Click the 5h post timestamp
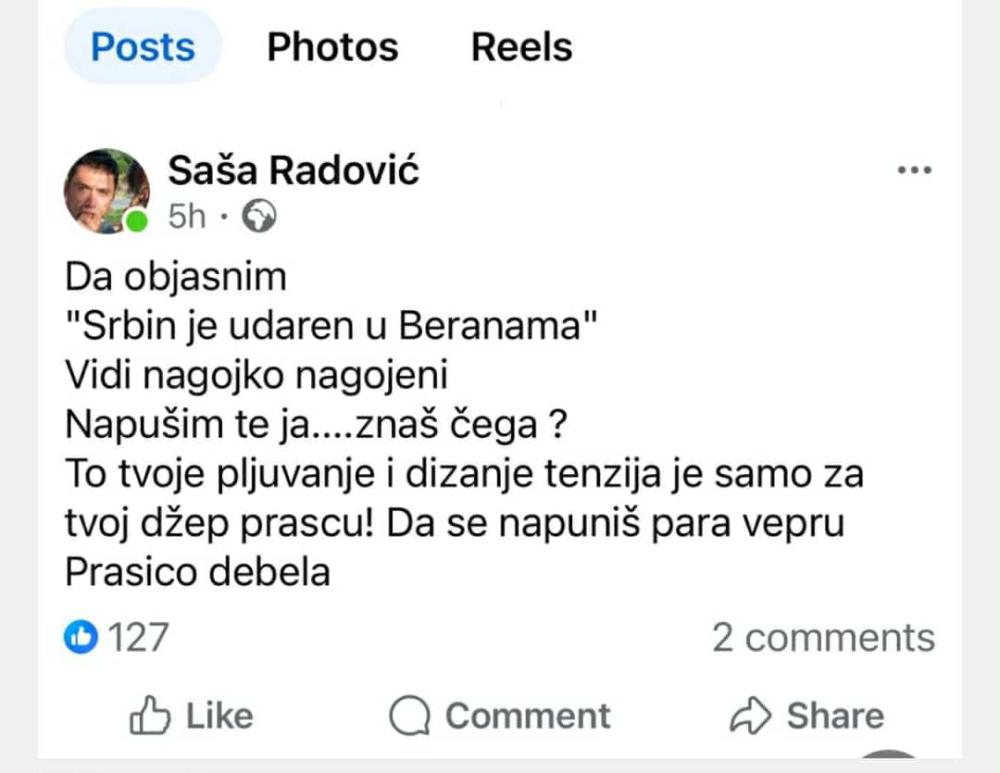 tap(186, 216)
